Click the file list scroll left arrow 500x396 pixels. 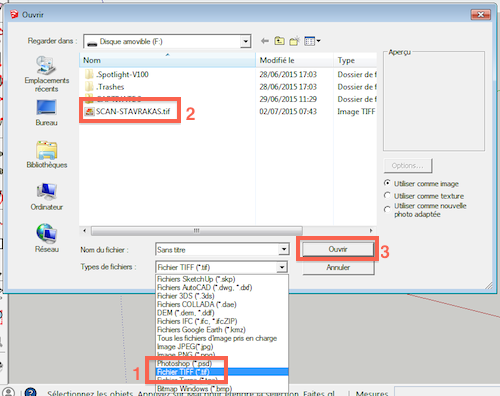85,231
